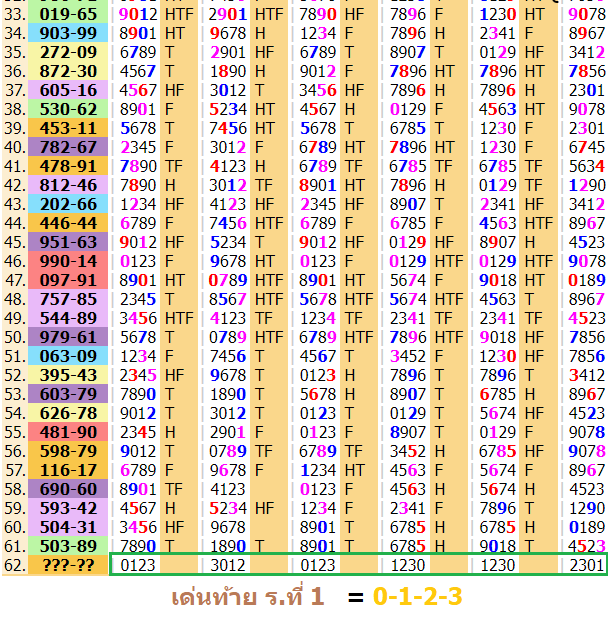
Task: Select the green 503-89 cell
Action: [68, 546]
